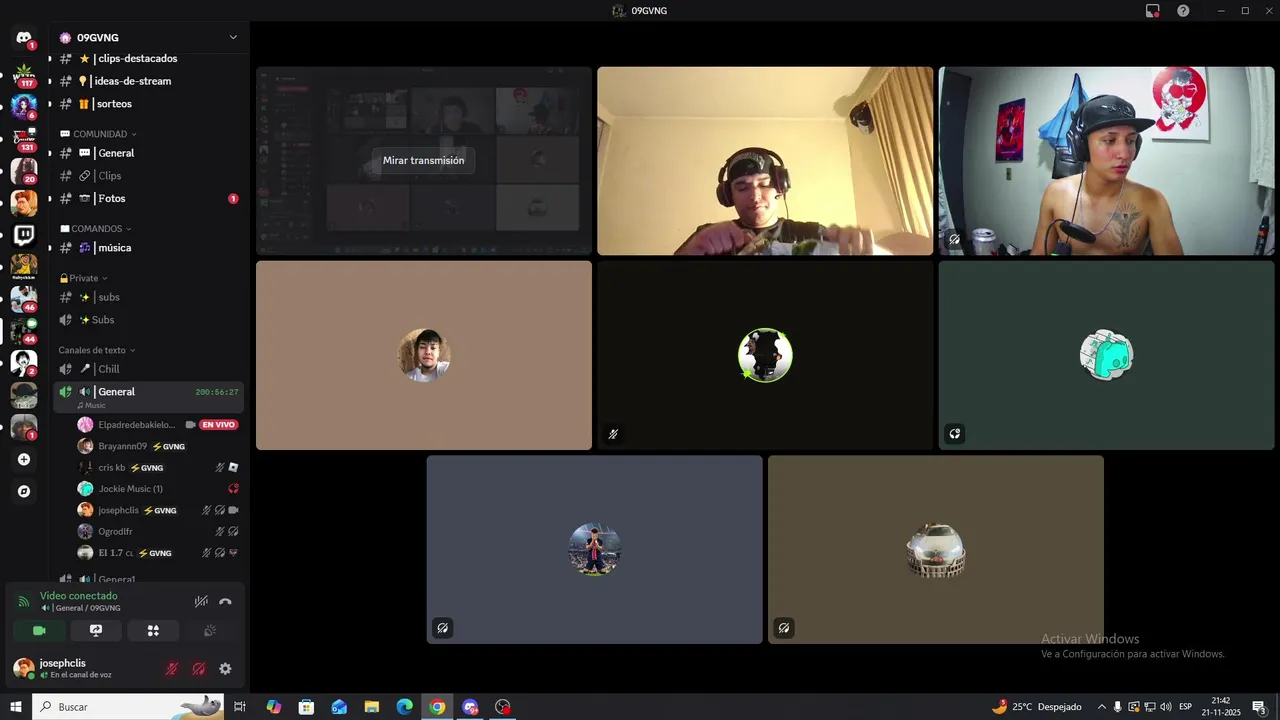This screenshot has height=720, width=1280.
Task: Toggle noise suppression in voice panel
Action: [201, 602]
